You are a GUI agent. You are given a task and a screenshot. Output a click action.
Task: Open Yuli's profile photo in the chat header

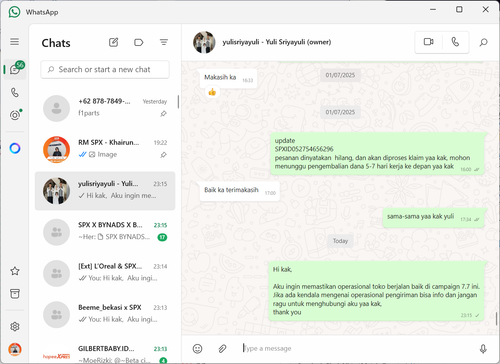point(204,42)
